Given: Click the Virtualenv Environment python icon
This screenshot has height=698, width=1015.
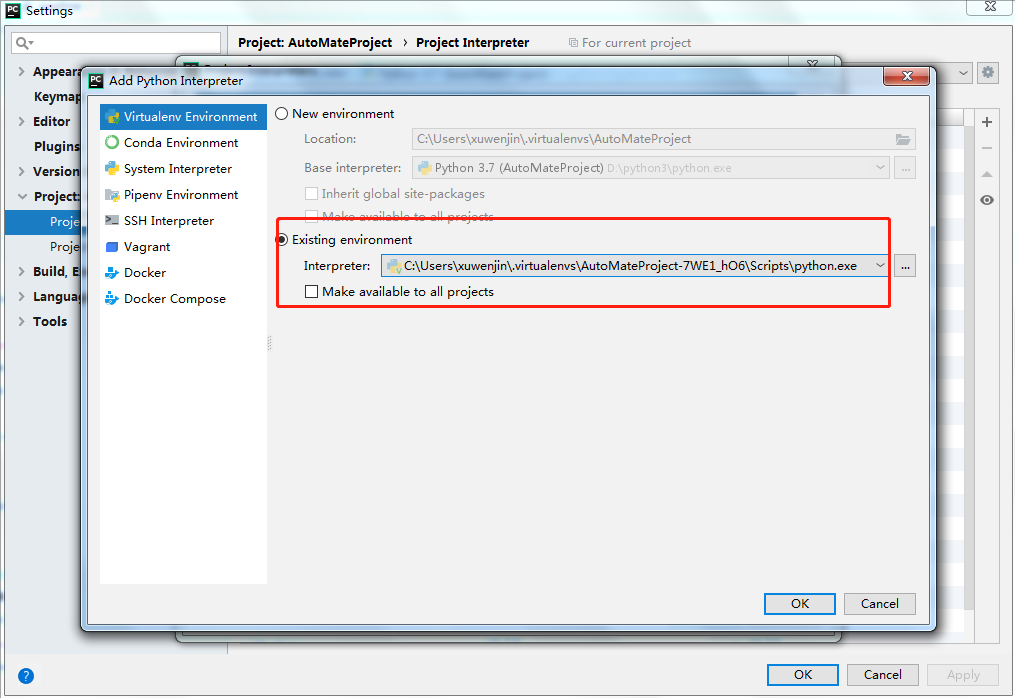Looking at the screenshot, I should click(x=112, y=117).
